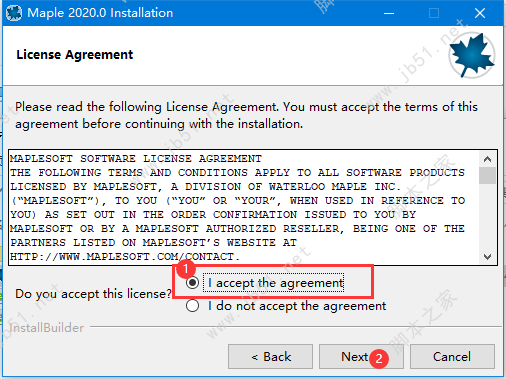Viewport: 506px width, 379px height.
Task: Select "I do not accept the agreement" option
Action: tap(192, 306)
